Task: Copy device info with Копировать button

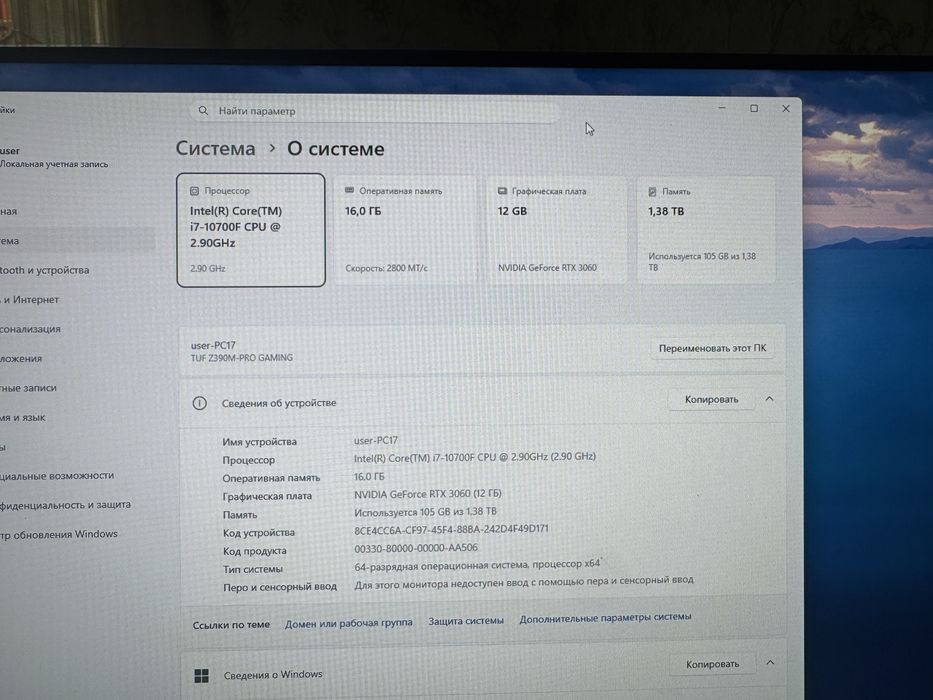Action: (x=712, y=399)
